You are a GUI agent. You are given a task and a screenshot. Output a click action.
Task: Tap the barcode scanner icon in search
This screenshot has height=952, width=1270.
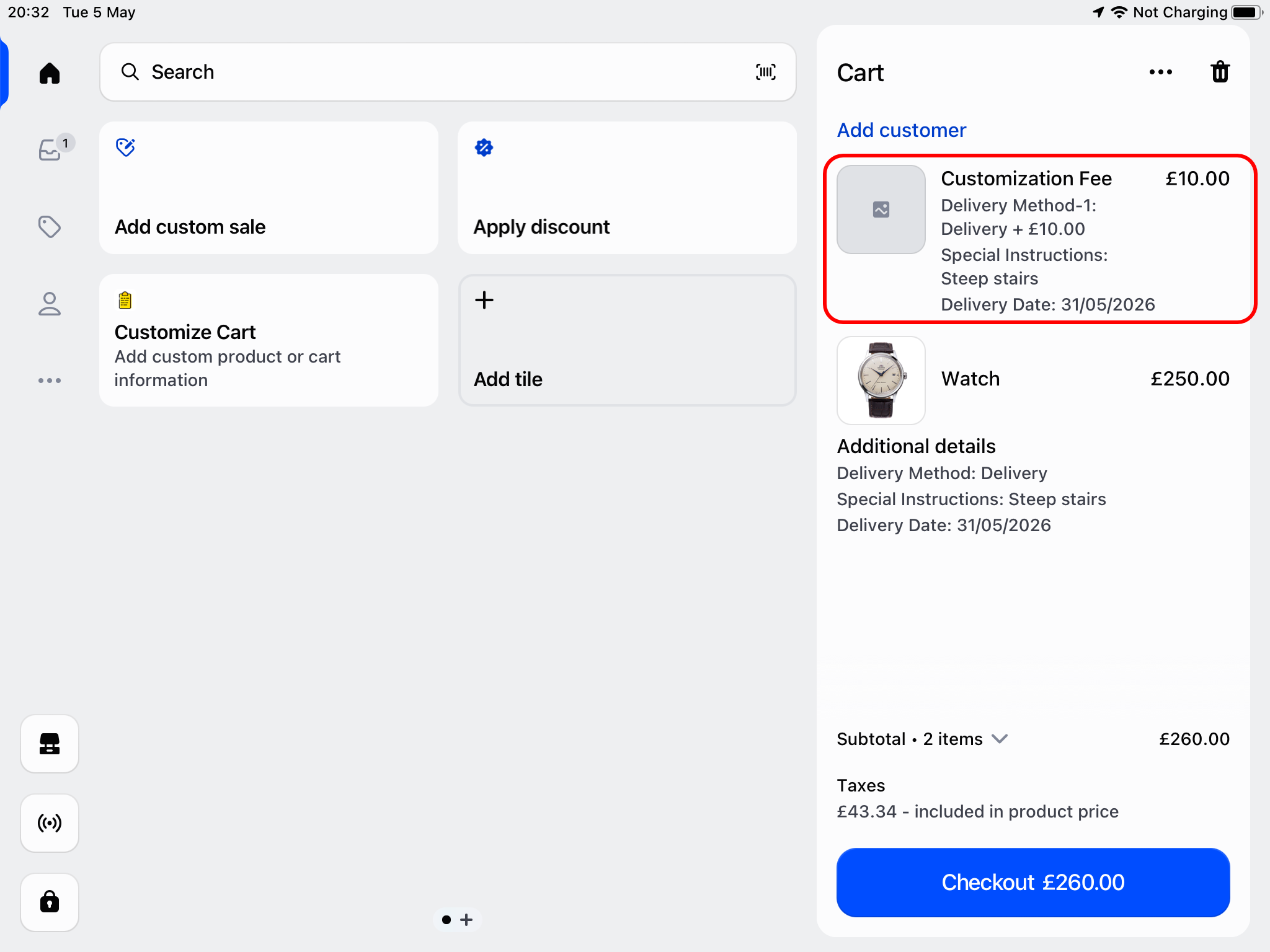pyautogui.click(x=766, y=72)
